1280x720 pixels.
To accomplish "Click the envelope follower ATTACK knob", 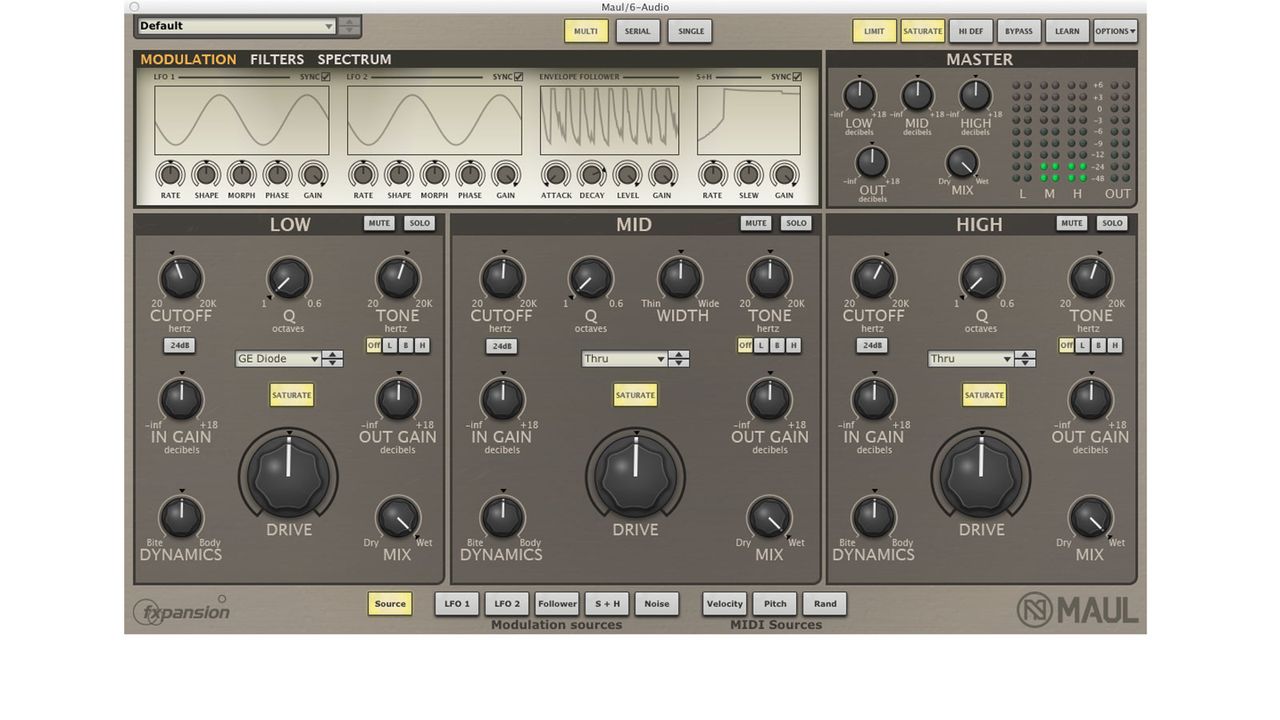I will click(x=556, y=175).
